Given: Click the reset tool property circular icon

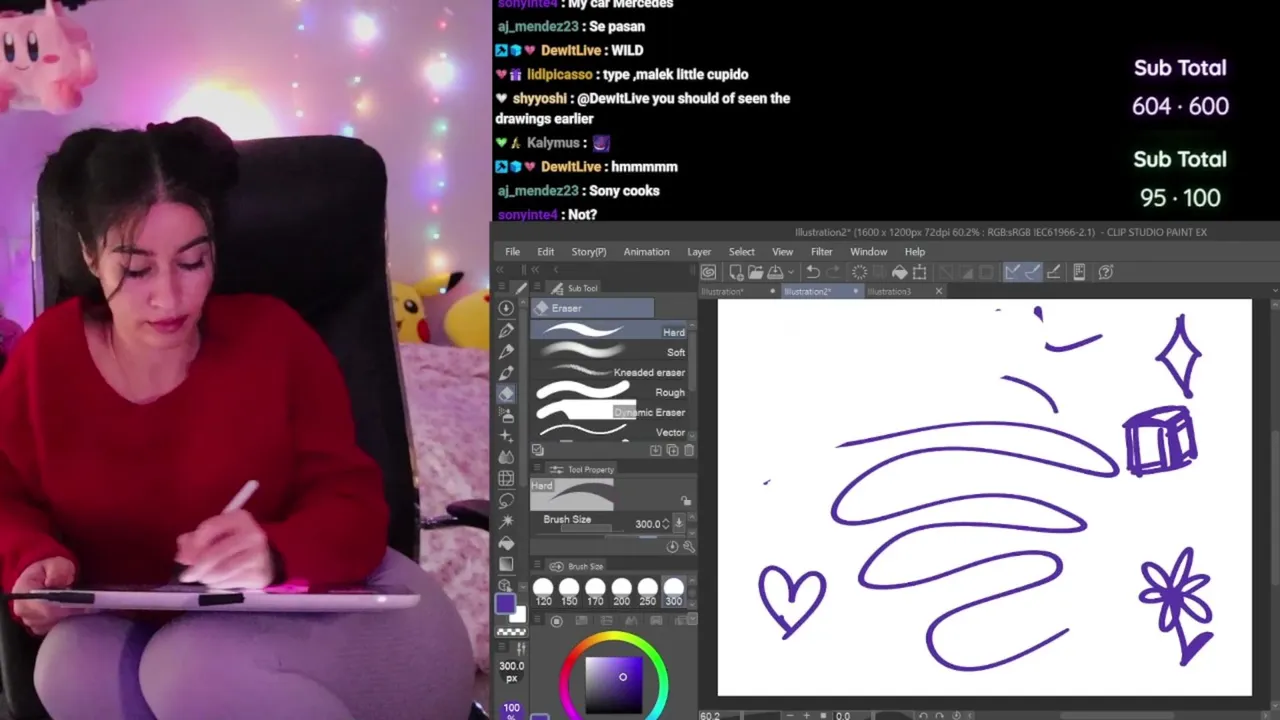Looking at the screenshot, I should [x=672, y=546].
